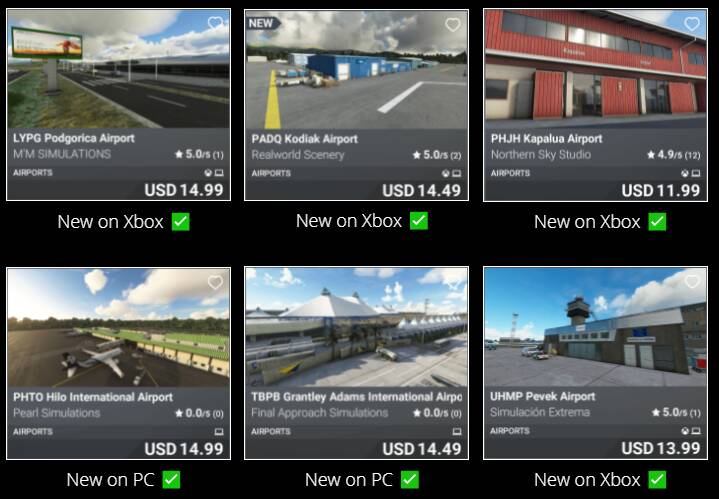Click PC platform icon on Hilo card
Image resolution: width=719 pixels, height=499 pixels.
[x=219, y=432]
